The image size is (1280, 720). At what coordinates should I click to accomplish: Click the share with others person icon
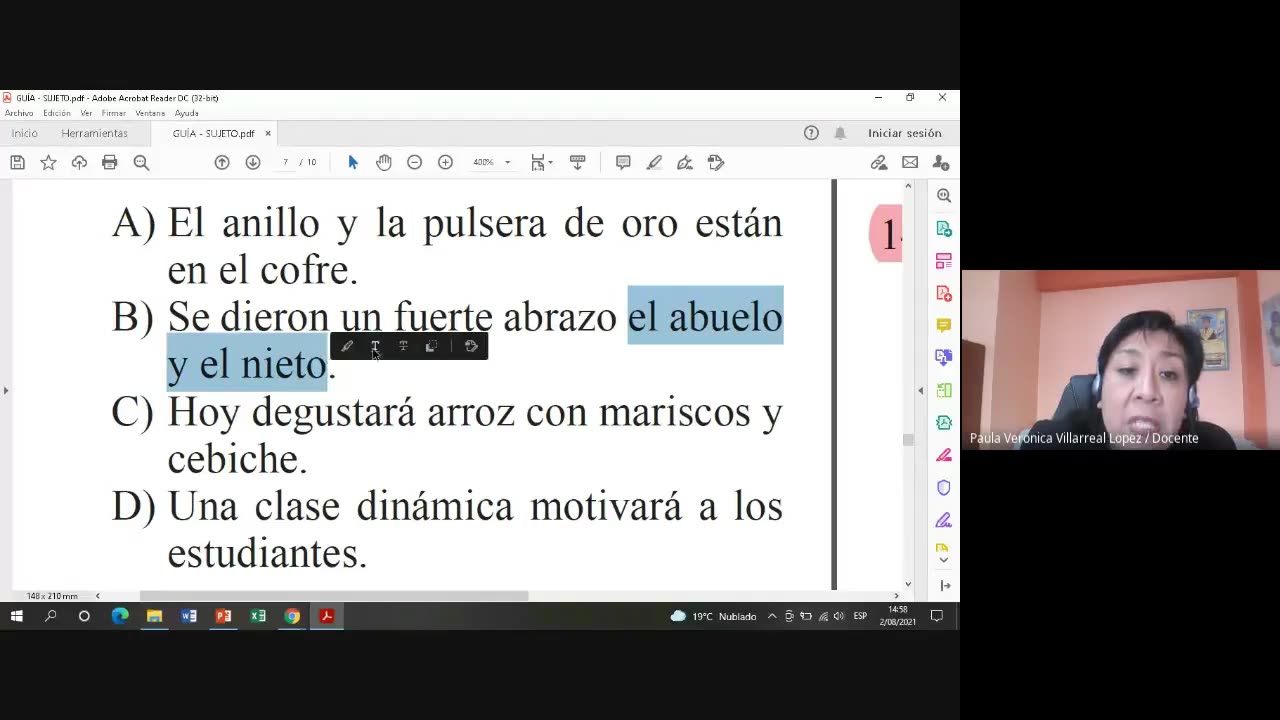point(941,162)
